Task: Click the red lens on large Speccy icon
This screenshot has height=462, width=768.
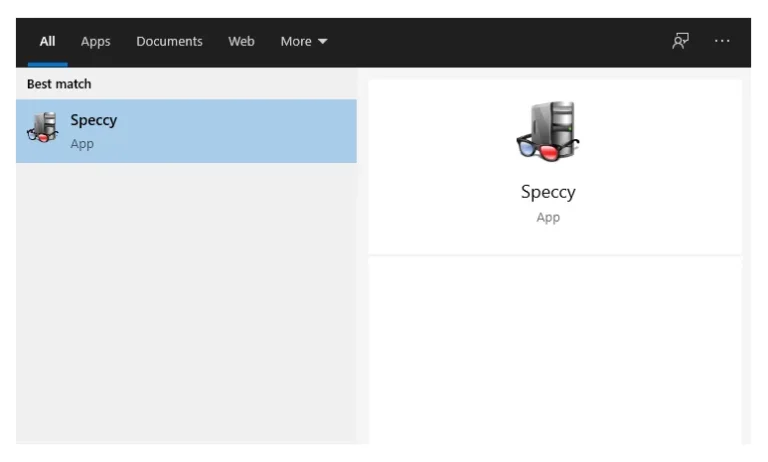Action: (549, 152)
